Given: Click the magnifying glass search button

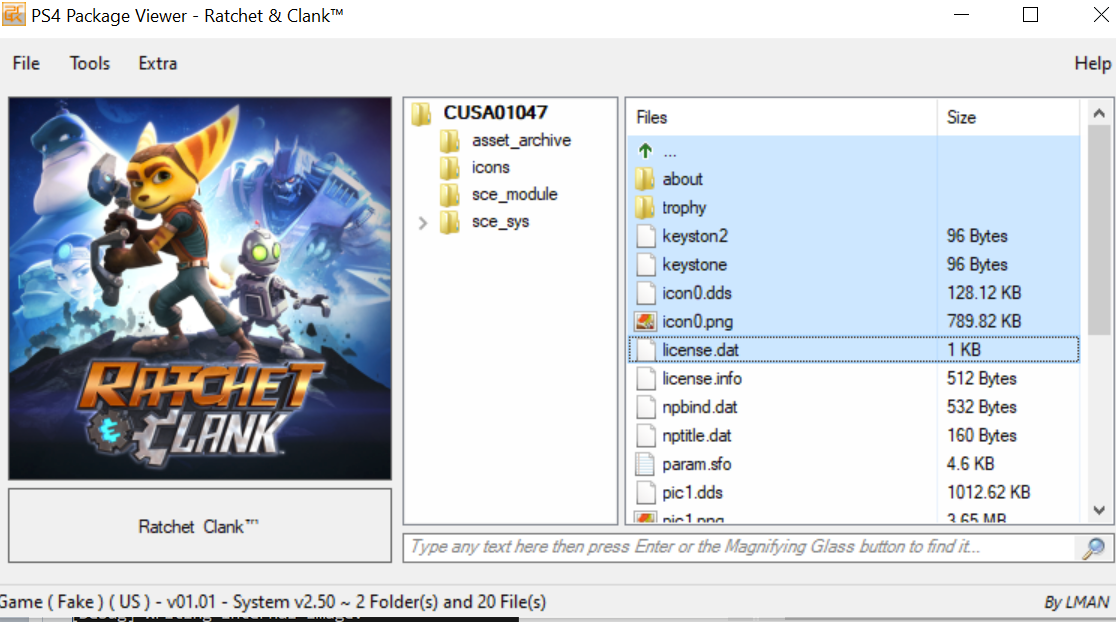Looking at the screenshot, I should (1094, 547).
